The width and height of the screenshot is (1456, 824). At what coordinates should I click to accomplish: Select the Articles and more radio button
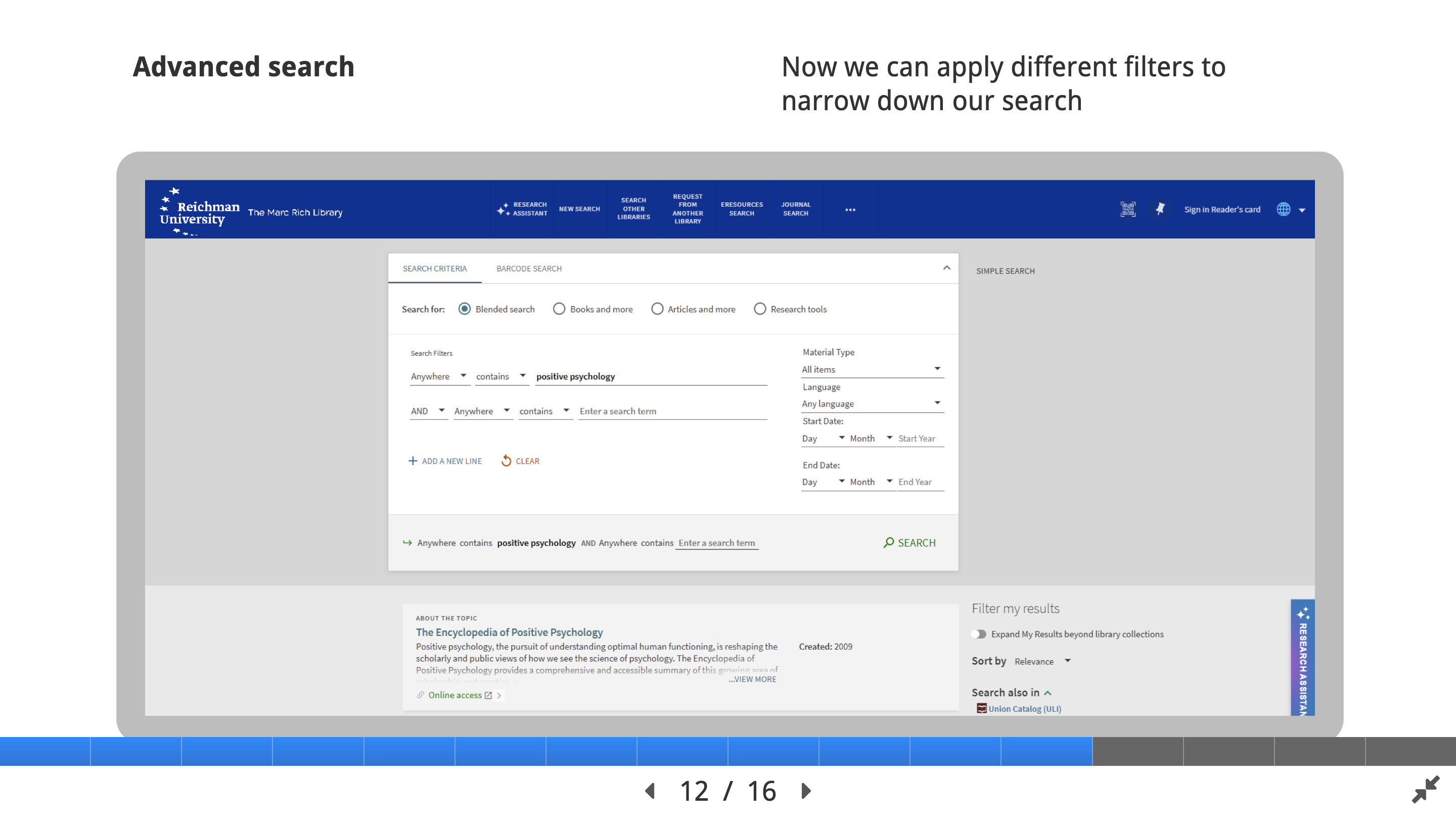pos(657,309)
